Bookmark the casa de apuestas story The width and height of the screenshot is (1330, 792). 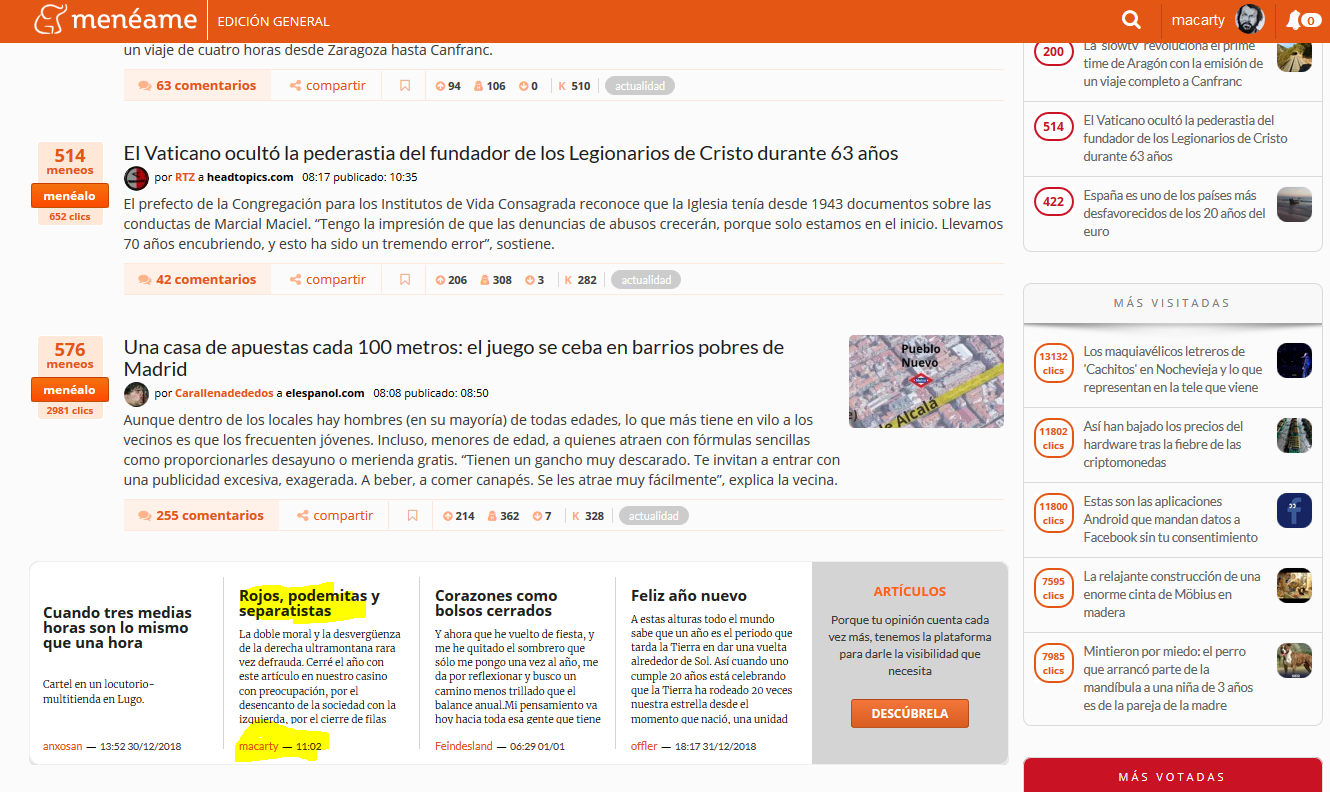(412, 516)
